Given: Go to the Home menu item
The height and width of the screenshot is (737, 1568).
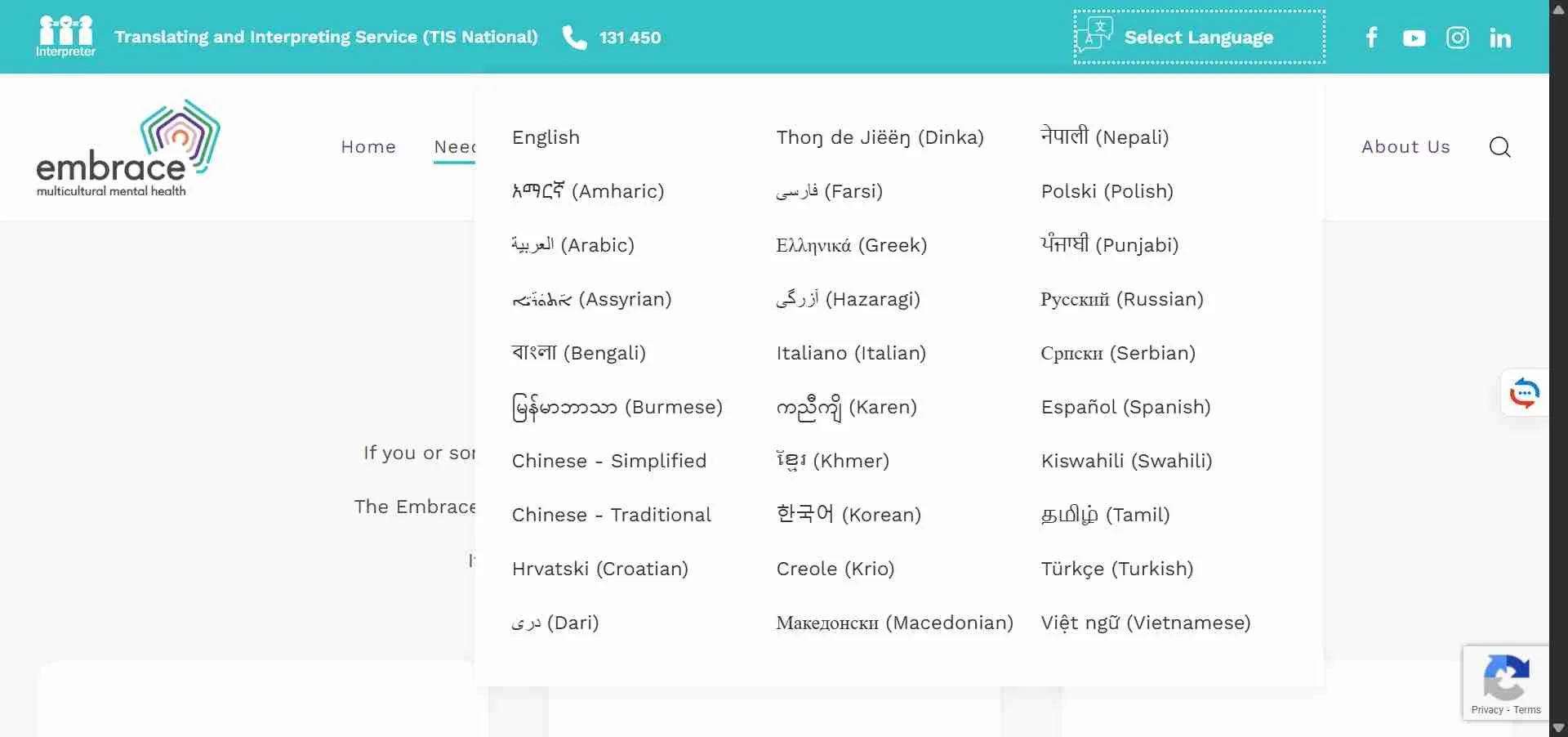Looking at the screenshot, I should (x=368, y=147).
